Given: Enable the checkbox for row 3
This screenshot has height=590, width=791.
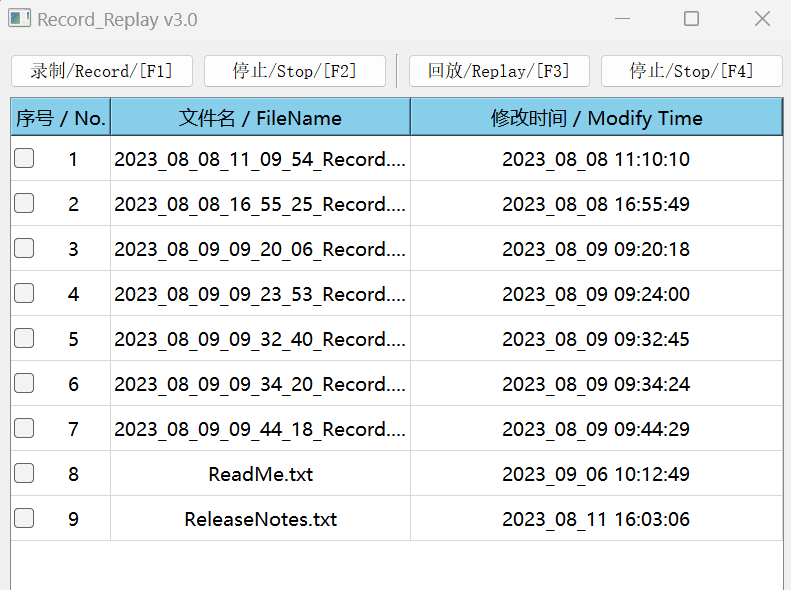Looking at the screenshot, I should (24, 248).
